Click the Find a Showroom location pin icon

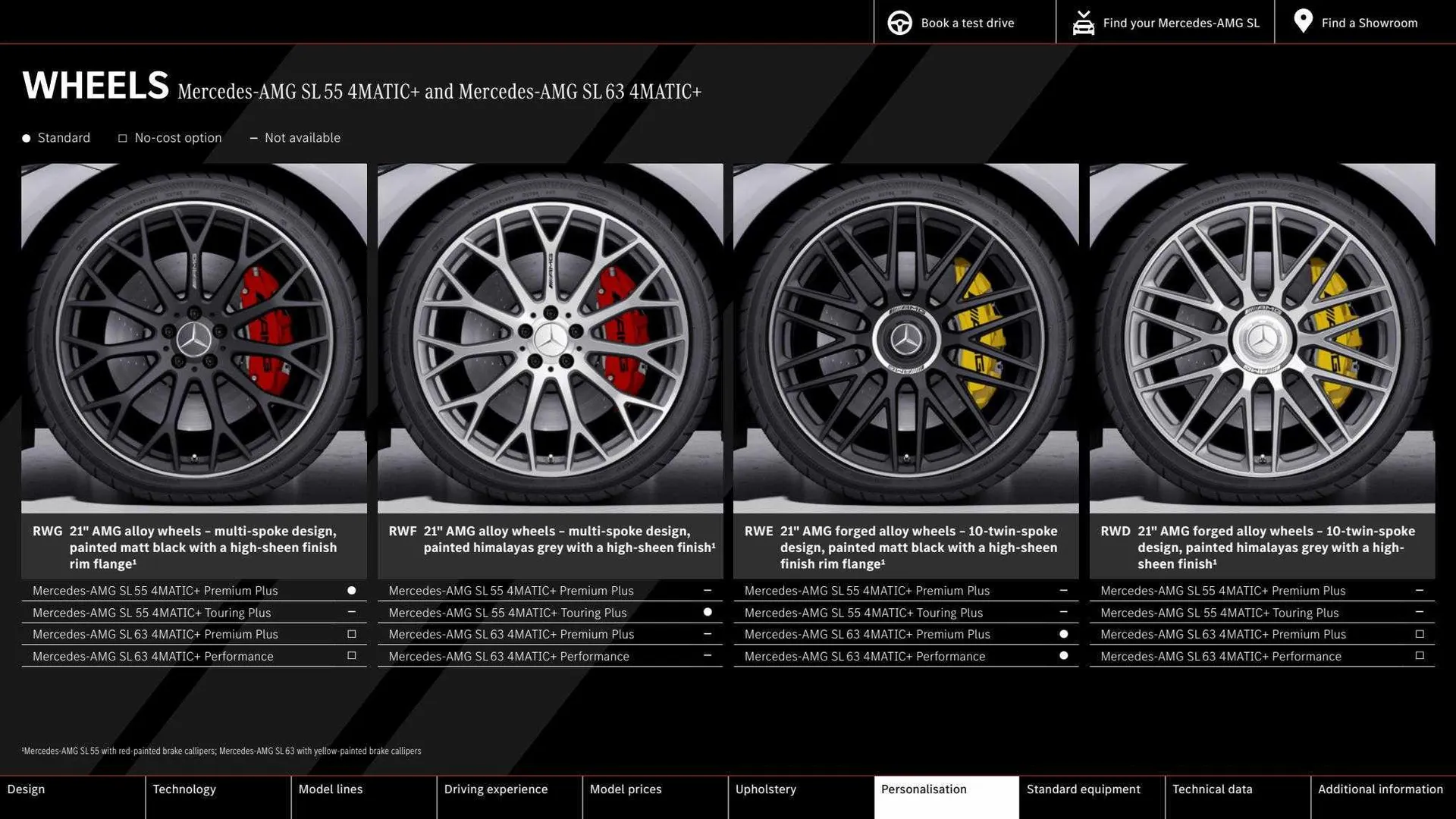[1303, 21]
